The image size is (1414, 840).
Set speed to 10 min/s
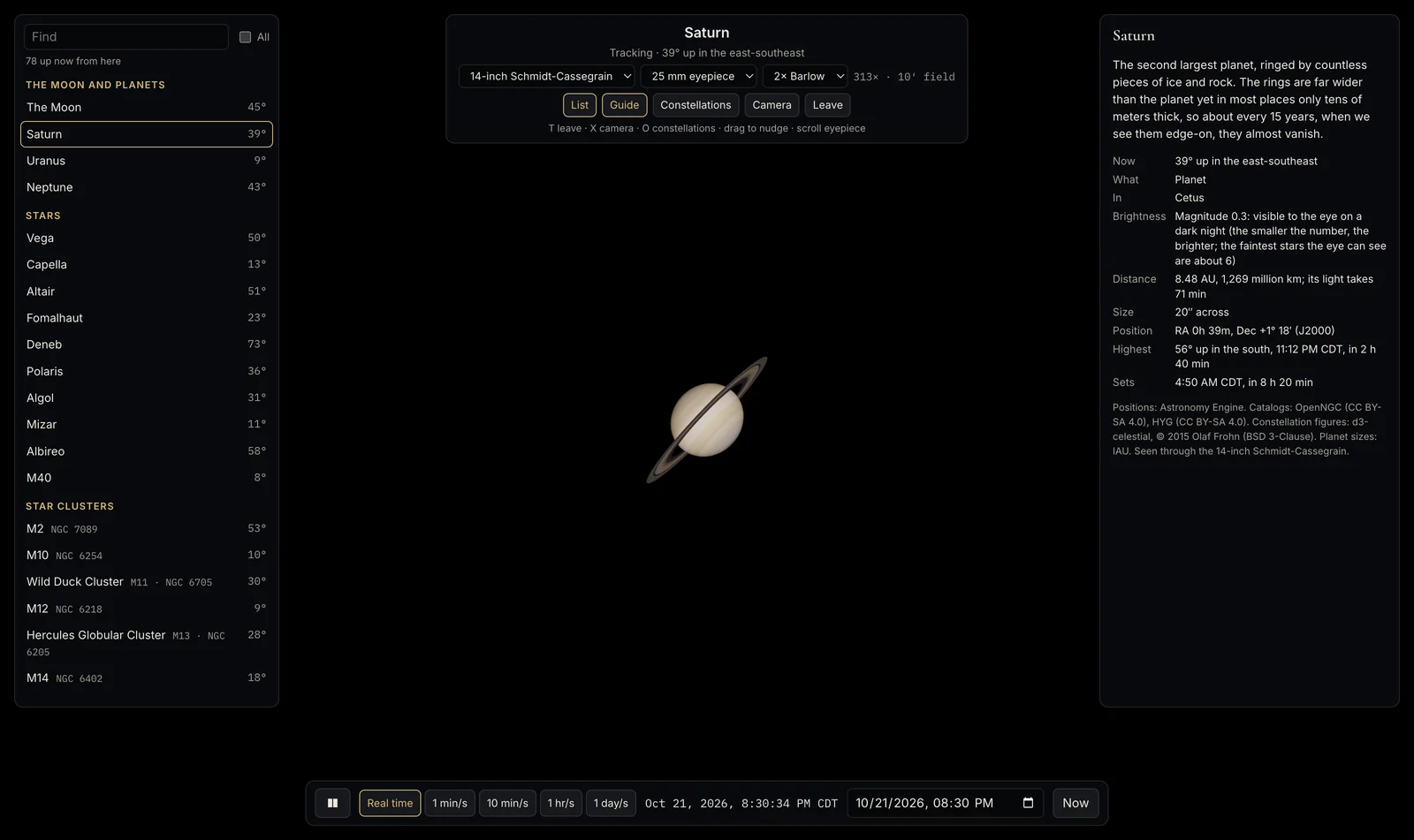pos(507,803)
